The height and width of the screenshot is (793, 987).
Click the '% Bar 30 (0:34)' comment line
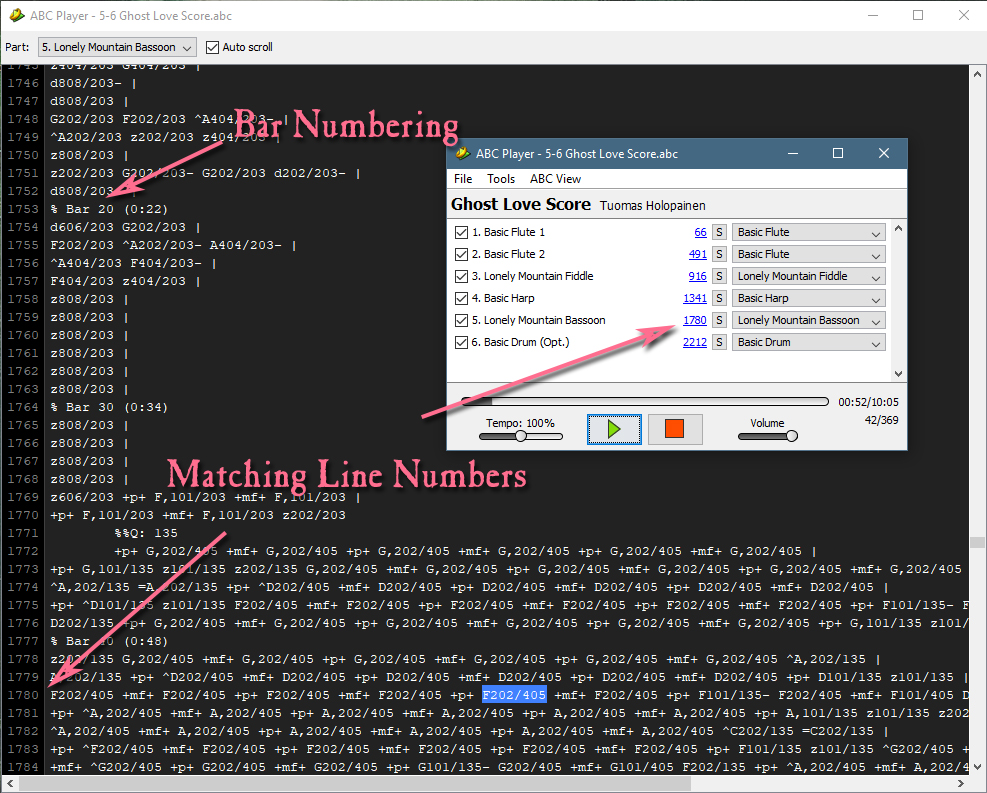coord(109,407)
